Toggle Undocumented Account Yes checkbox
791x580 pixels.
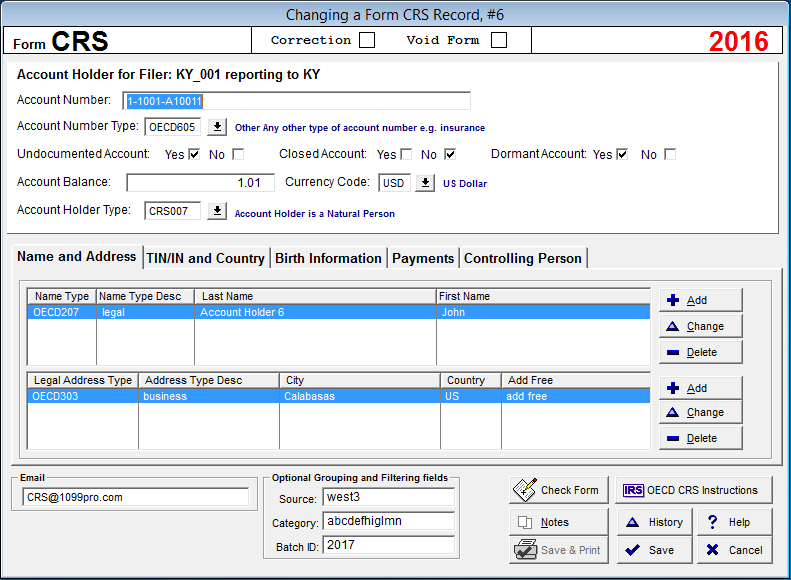[194, 154]
